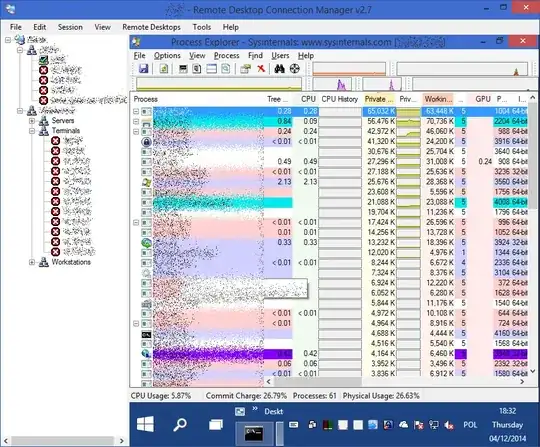This screenshot has height=447, width=540.
Task: Click the network computer tray icon
Action: pos(434,425)
